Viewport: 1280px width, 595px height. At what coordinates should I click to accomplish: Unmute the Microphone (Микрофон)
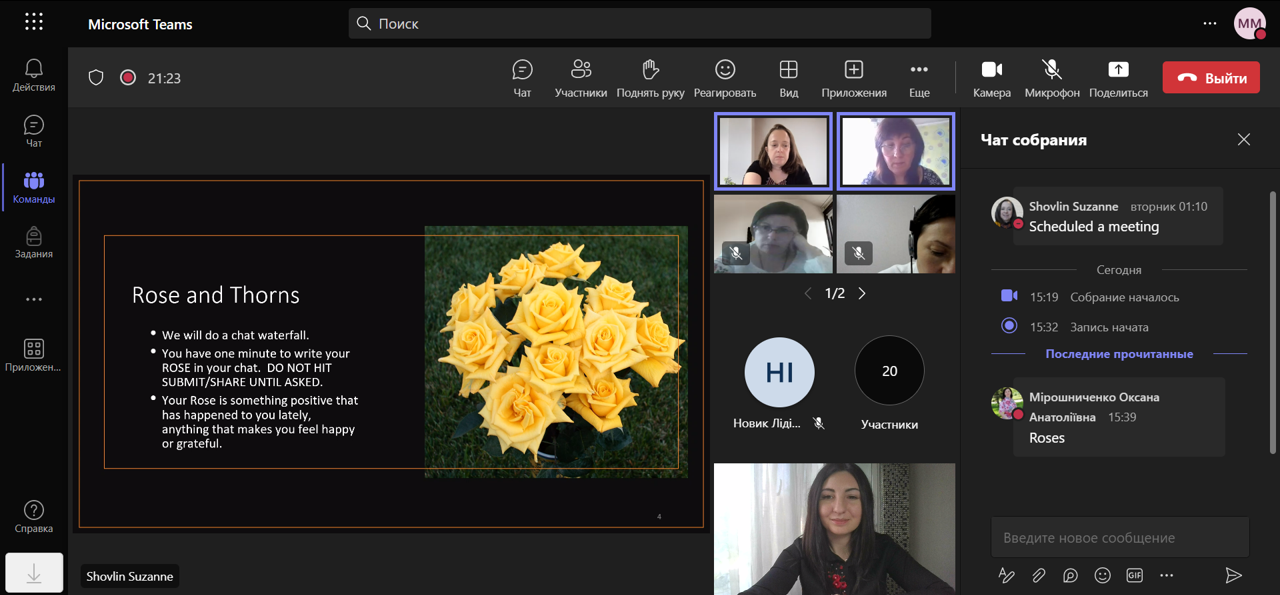pos(1052,78)
